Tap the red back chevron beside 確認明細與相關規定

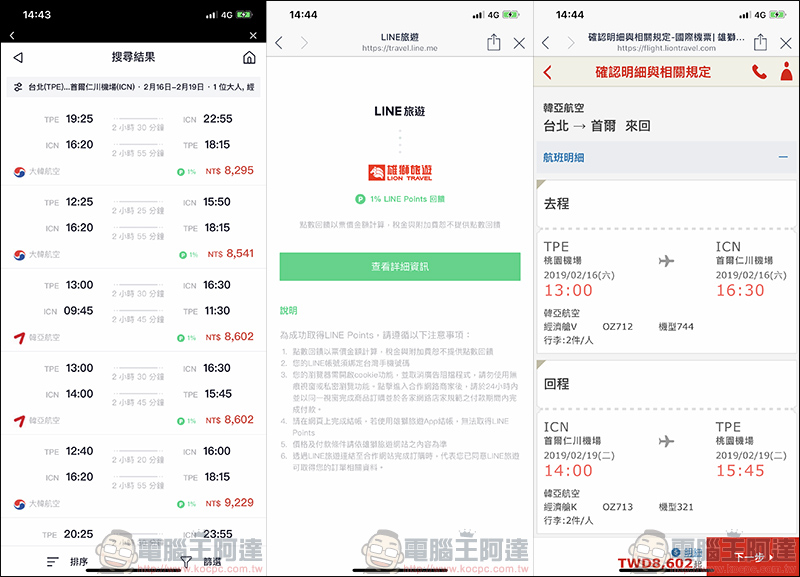547,72
